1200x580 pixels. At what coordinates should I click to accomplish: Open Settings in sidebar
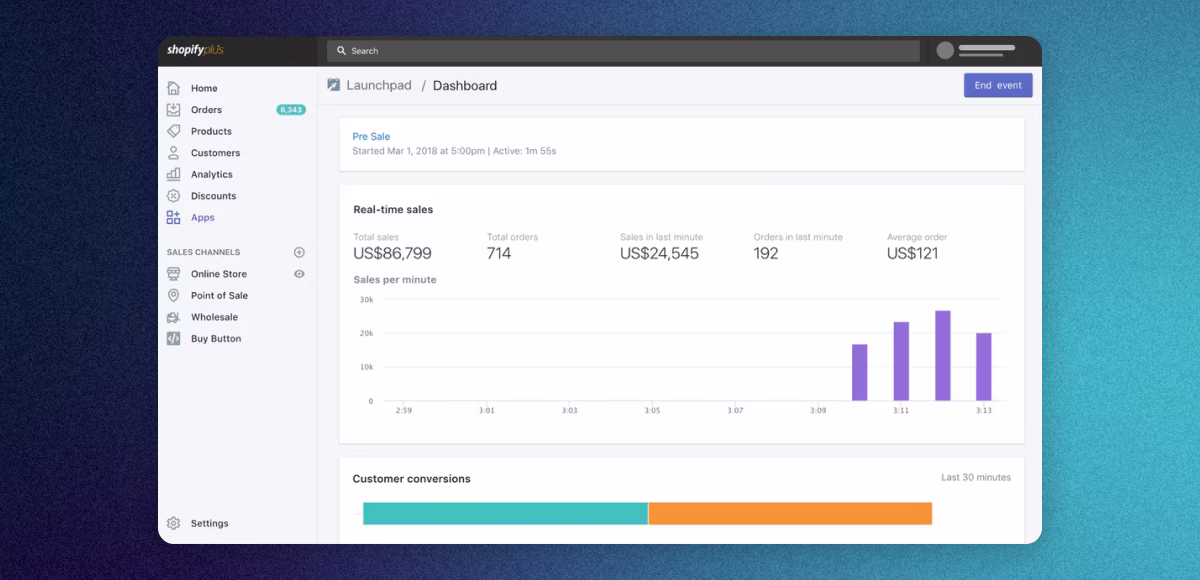[210, 523]
